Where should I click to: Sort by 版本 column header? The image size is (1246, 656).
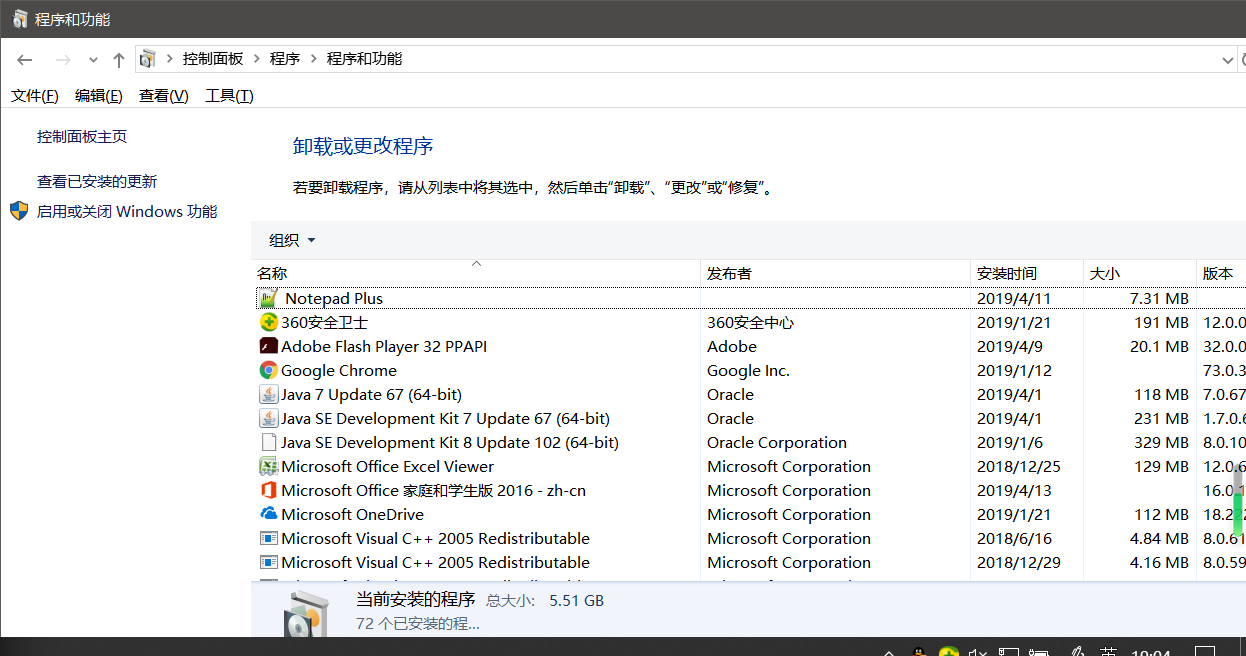pos(1221,273)
